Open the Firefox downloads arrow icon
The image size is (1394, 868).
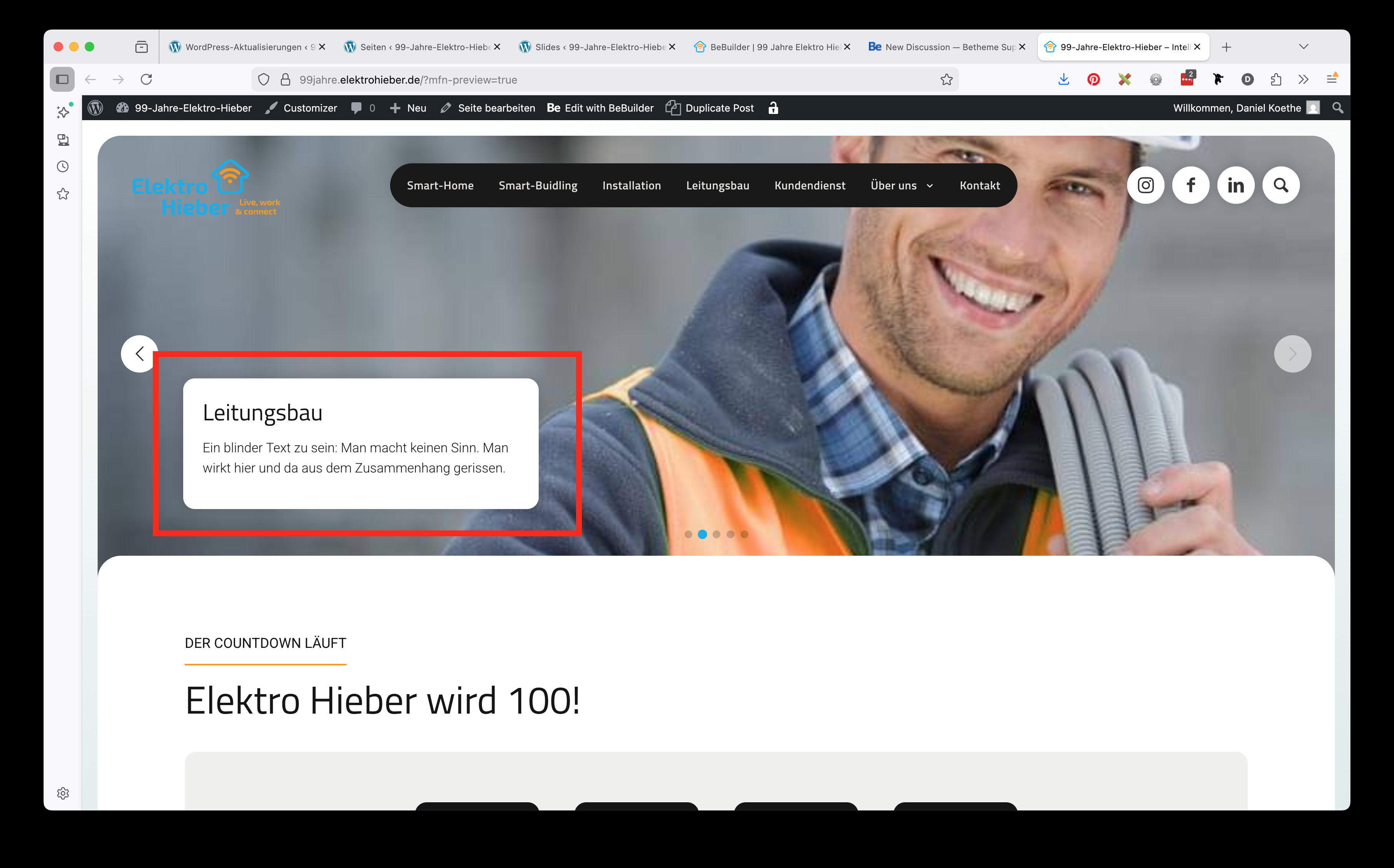[x=1063, y=80]
